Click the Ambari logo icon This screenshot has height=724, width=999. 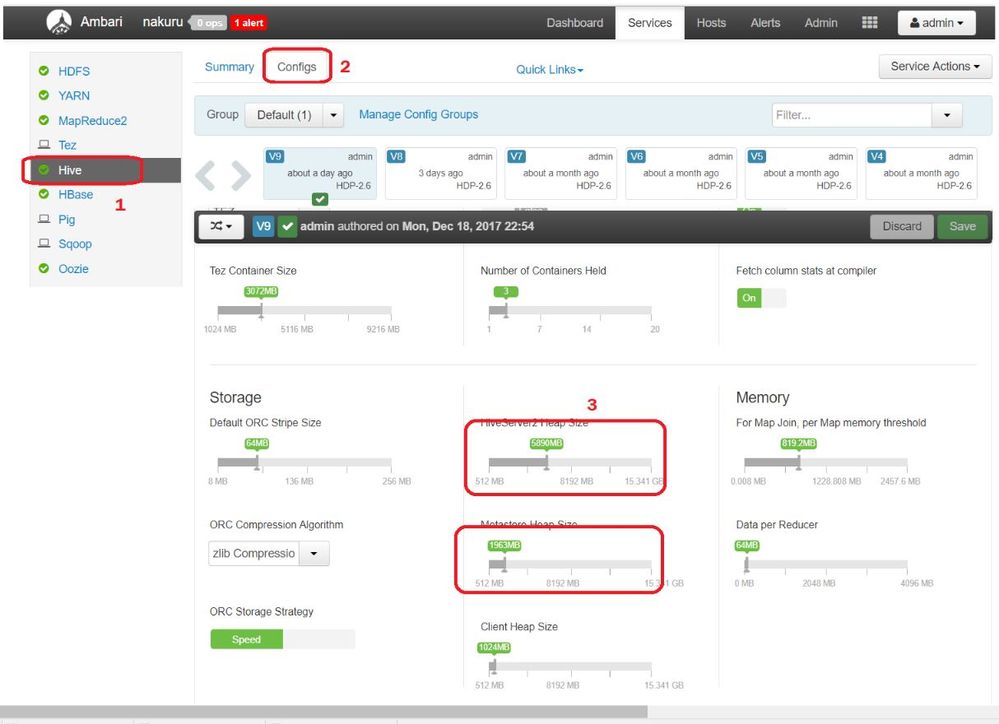click(59, 22)
